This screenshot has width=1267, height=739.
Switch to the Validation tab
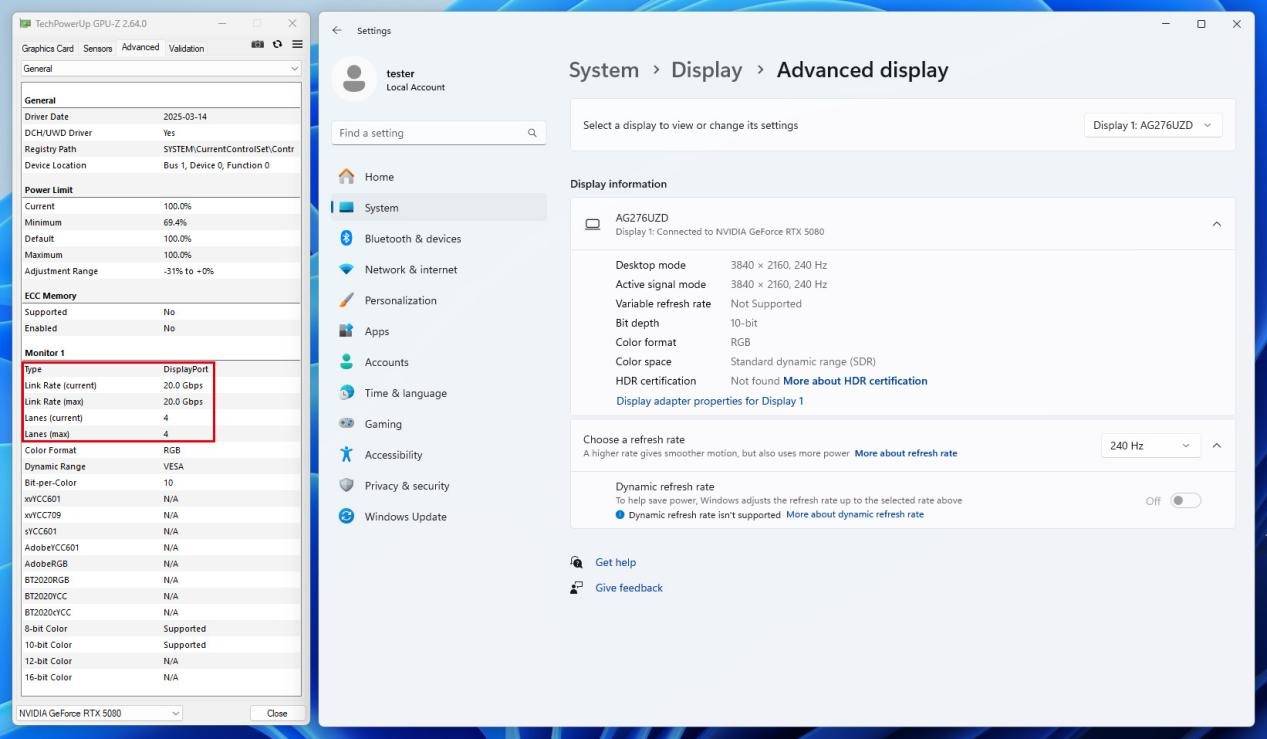click(186, 48)
